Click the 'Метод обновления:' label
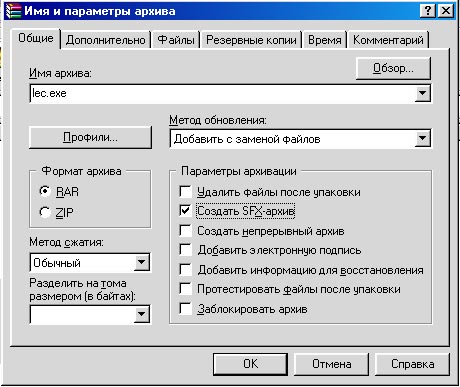The width and height of the screenshot is (460, 387). pos(218,120)
